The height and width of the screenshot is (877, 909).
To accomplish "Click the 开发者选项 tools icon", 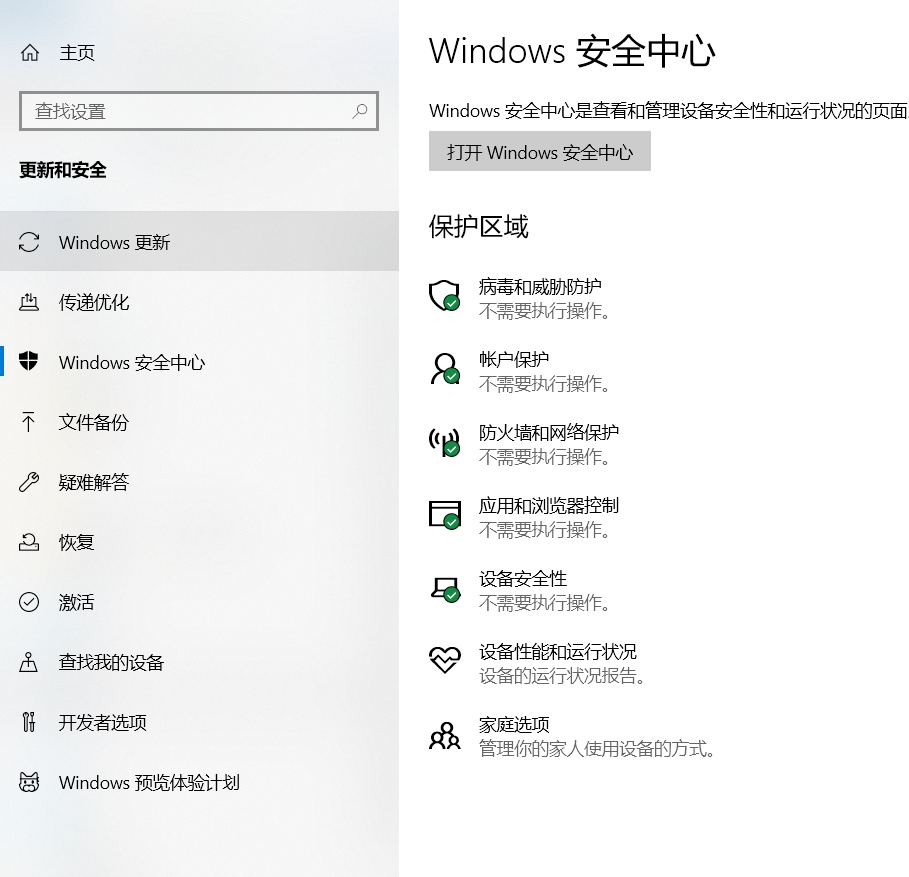I will pos(28,722).
